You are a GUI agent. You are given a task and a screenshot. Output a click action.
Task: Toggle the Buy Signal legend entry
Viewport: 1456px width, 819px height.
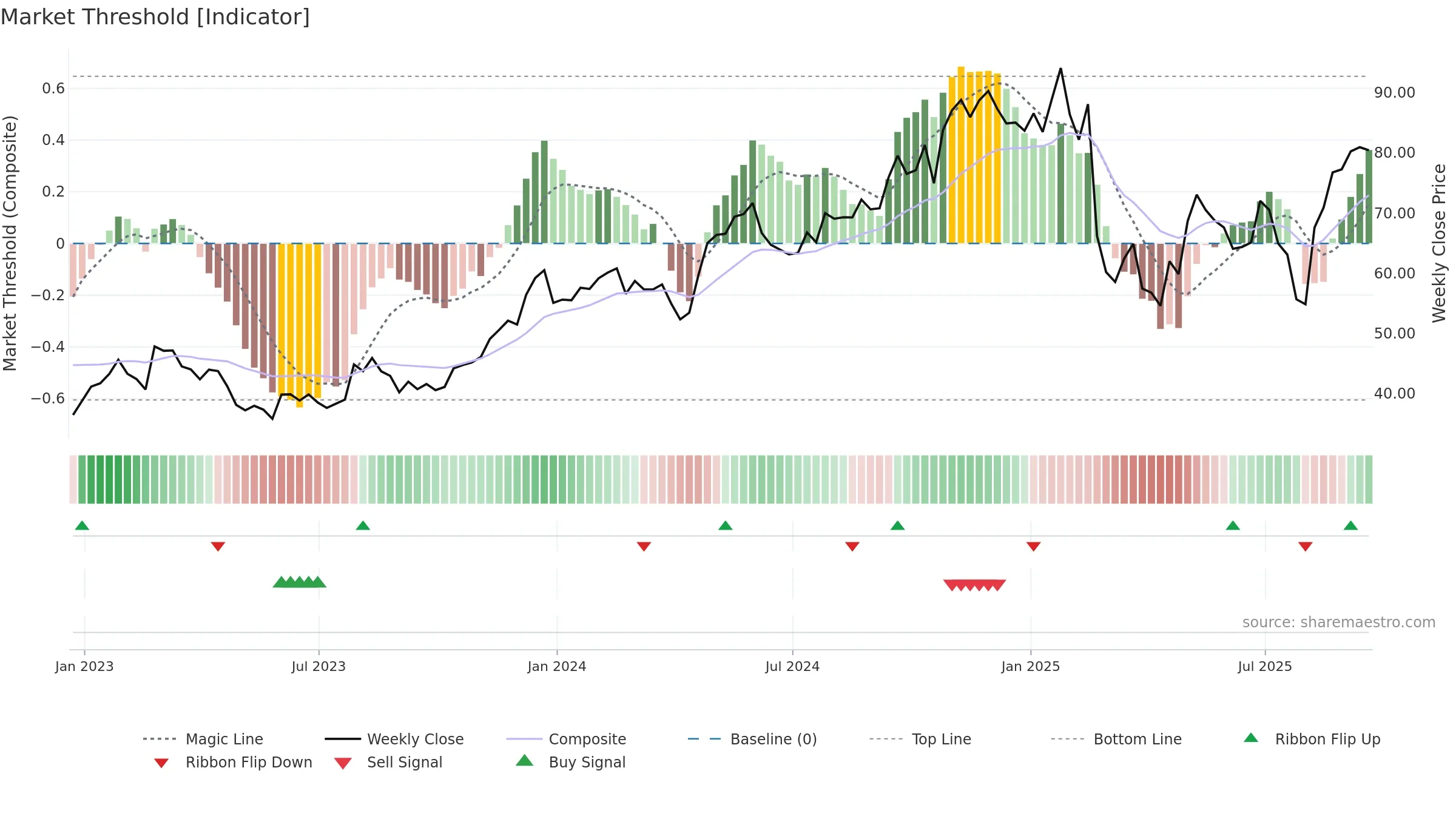(570, 762)
